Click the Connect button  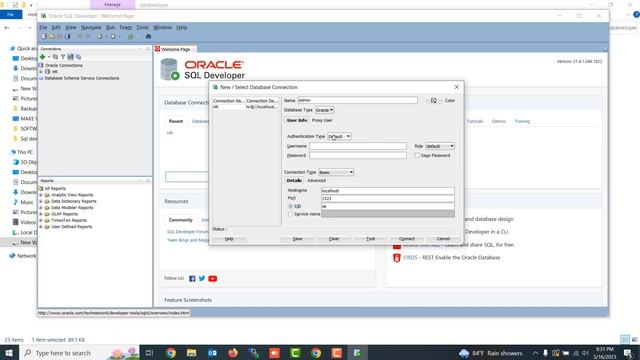(x=407, y=239)
